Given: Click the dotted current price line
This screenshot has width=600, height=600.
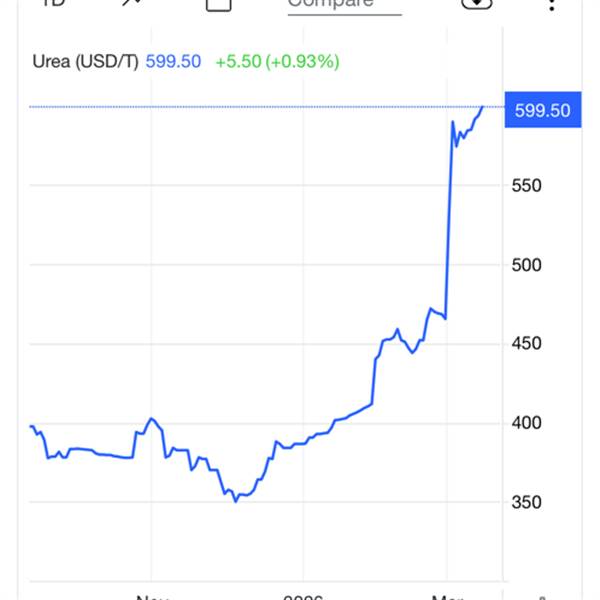Looking at the screenshot, I should (x=250, y=106).
